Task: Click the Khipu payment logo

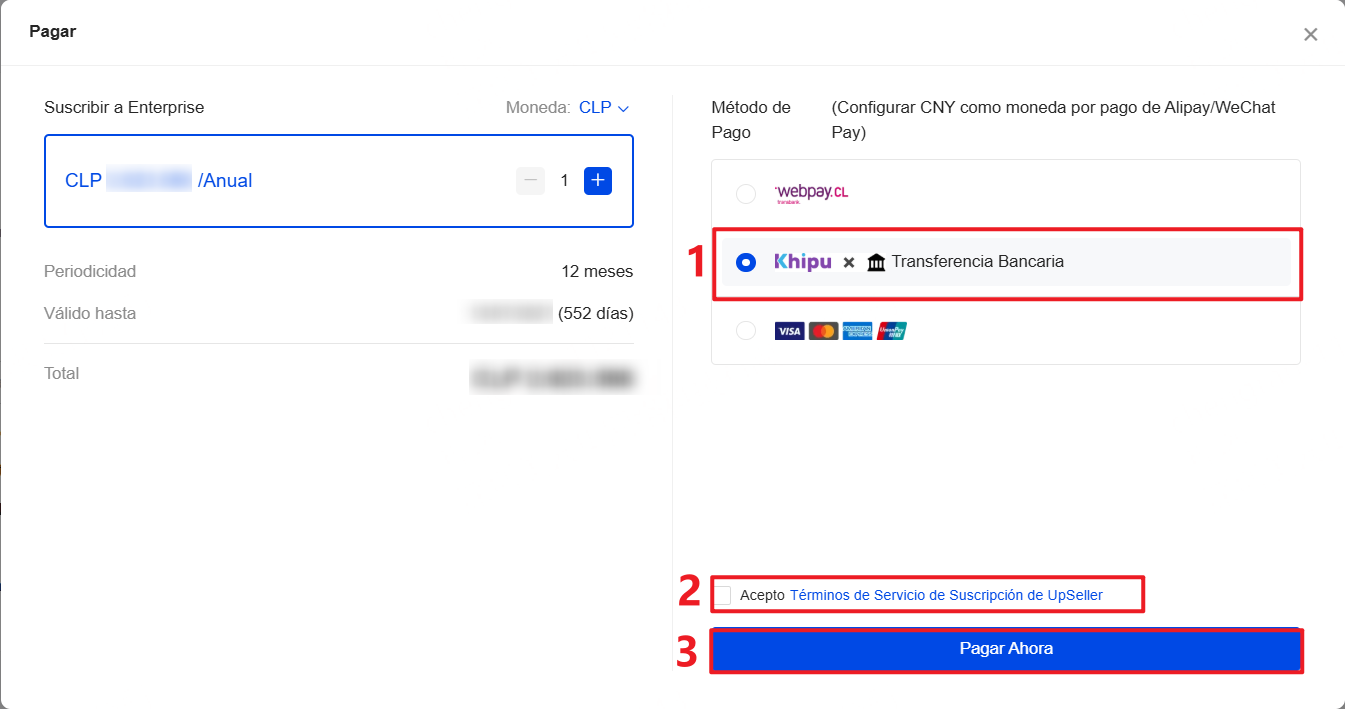Action: [805, 261]
